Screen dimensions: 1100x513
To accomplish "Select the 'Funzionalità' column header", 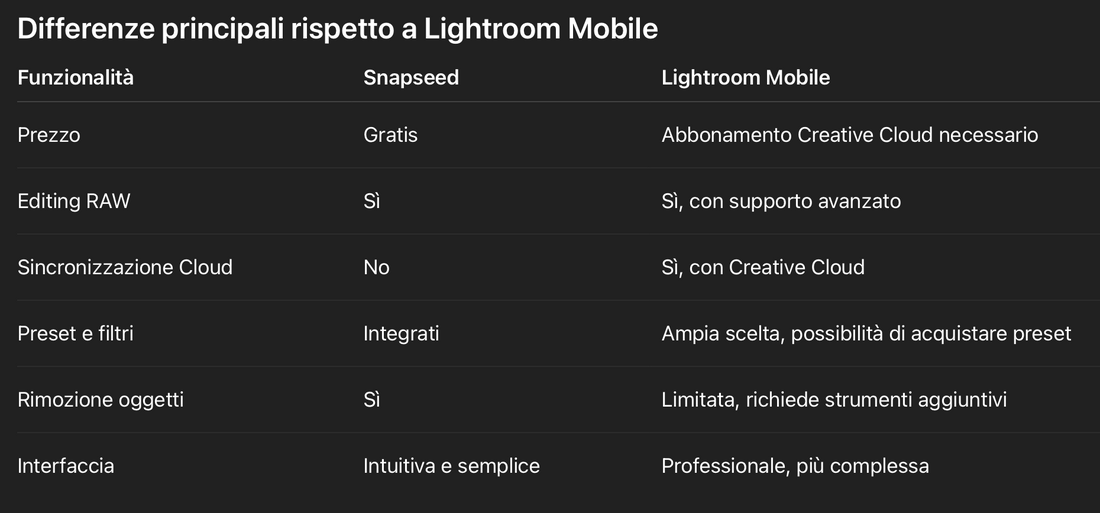I will (x=76, y=78).
